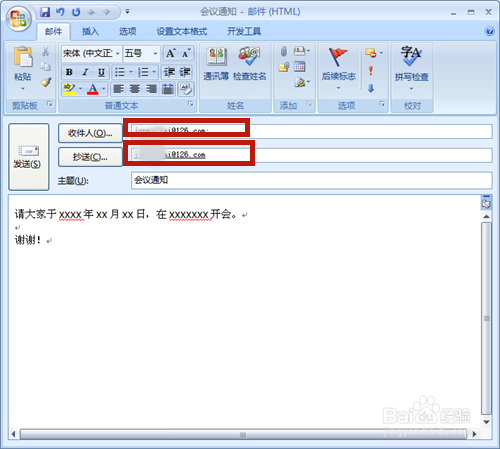
Task: Expand the highlight color arrow
Action: coord(80,89)
